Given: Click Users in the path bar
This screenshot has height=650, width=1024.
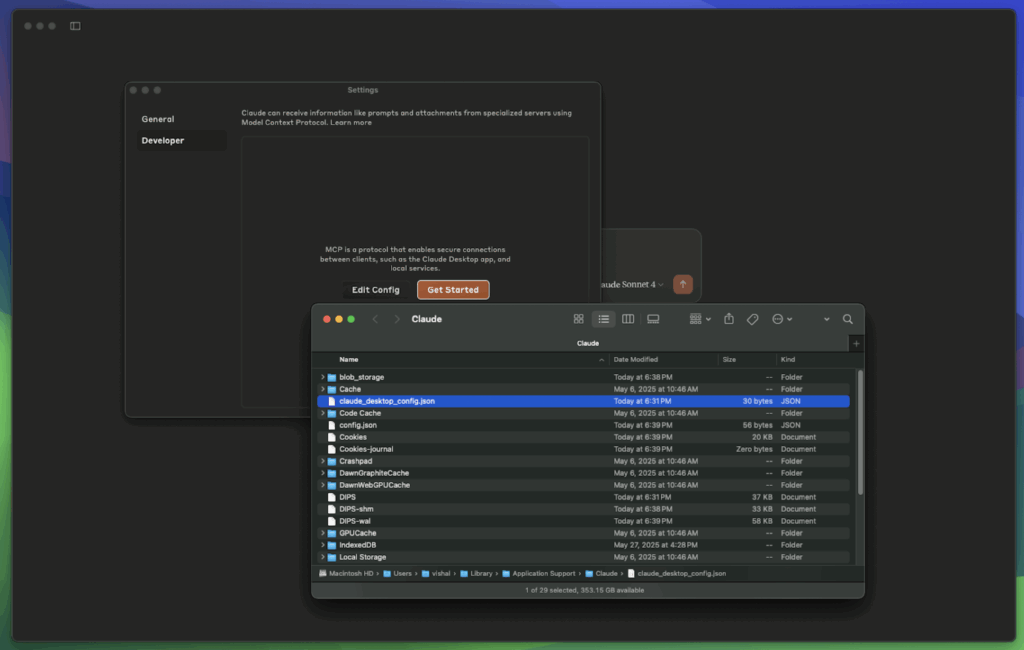Looking at the screenshot, I should pos(398,574).
